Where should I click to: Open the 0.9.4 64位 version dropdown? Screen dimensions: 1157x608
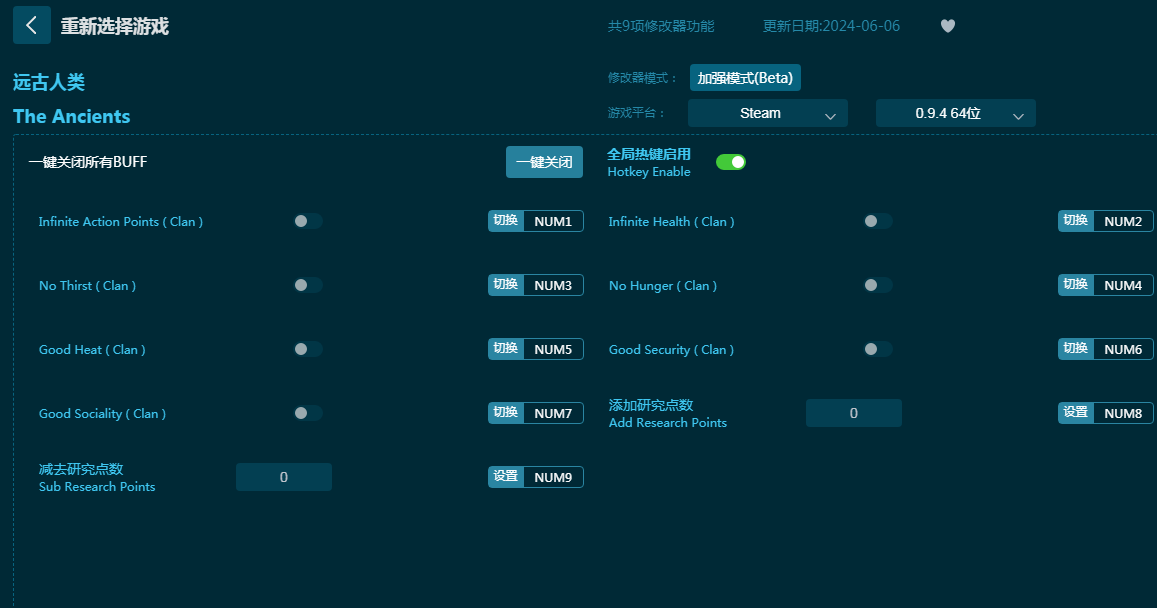point(956,113)
